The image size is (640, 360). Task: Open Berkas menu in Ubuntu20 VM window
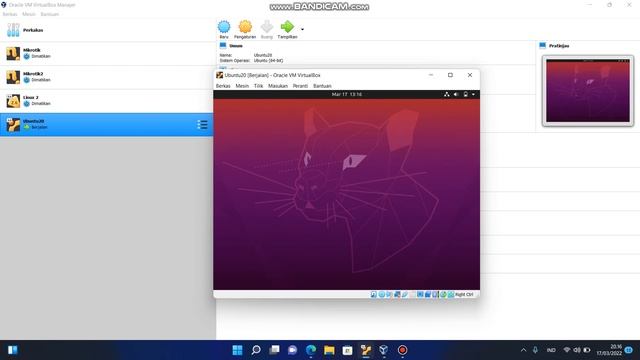pos(223,86)
